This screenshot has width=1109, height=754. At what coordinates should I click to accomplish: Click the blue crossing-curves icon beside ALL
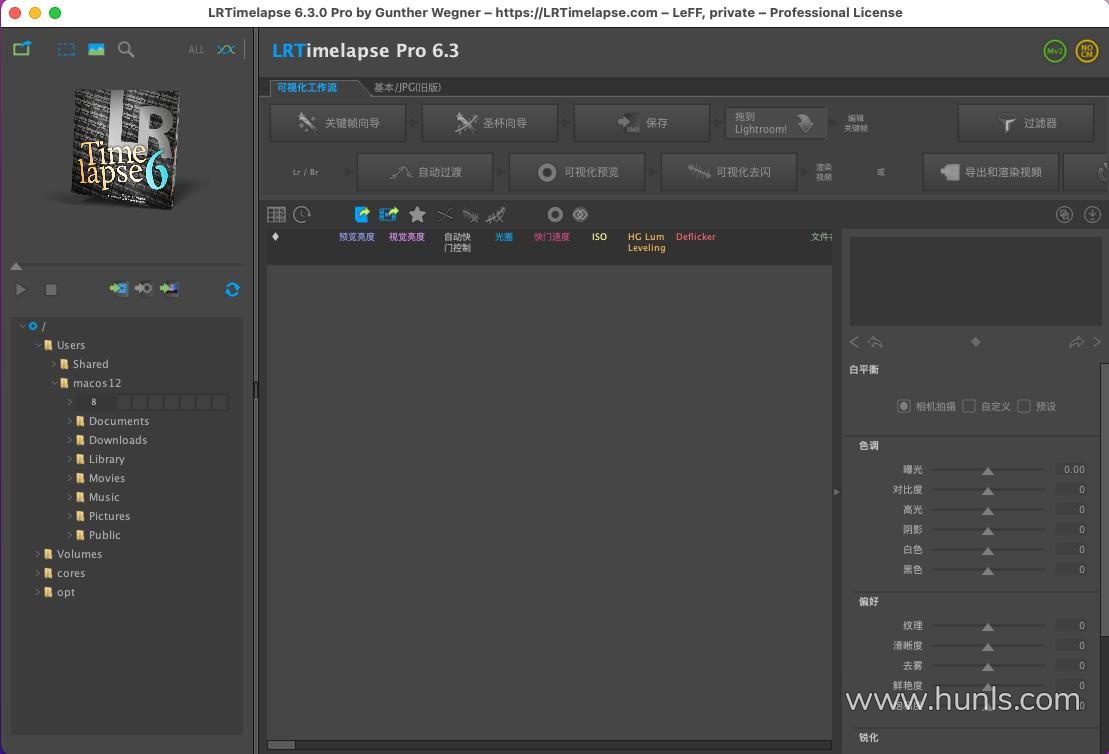pyautogui.click(x=226, y=49)
